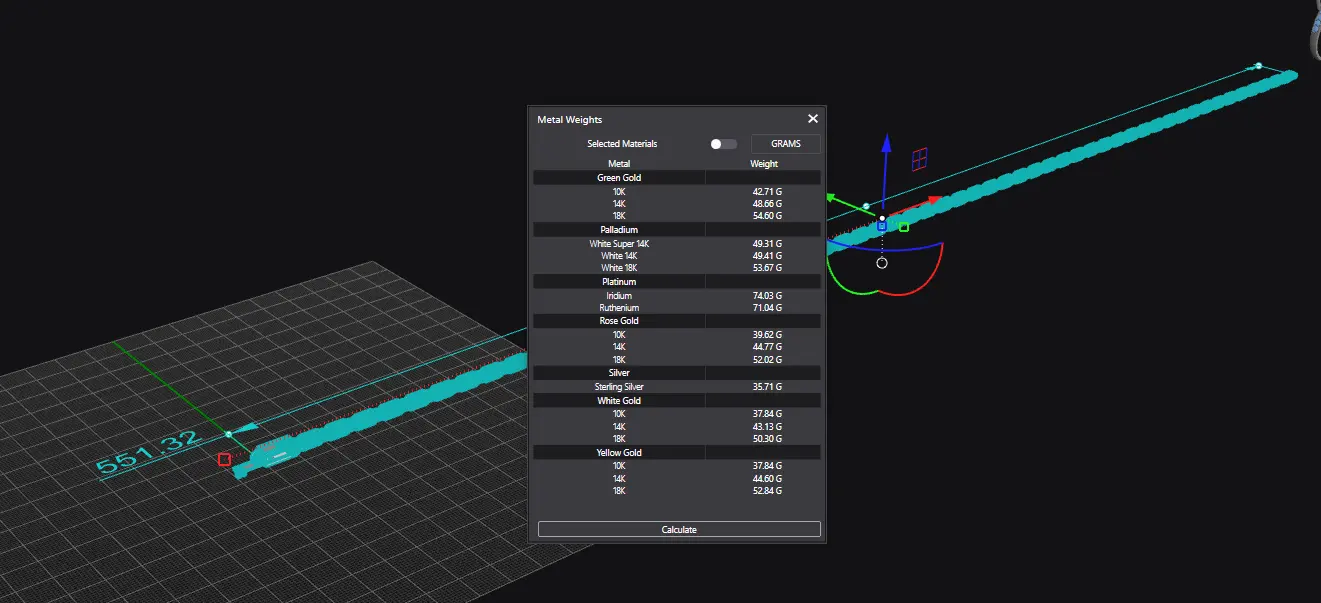The image size is (1321, 603).
Task: Click the Weight column header
Action: point(764,164)
